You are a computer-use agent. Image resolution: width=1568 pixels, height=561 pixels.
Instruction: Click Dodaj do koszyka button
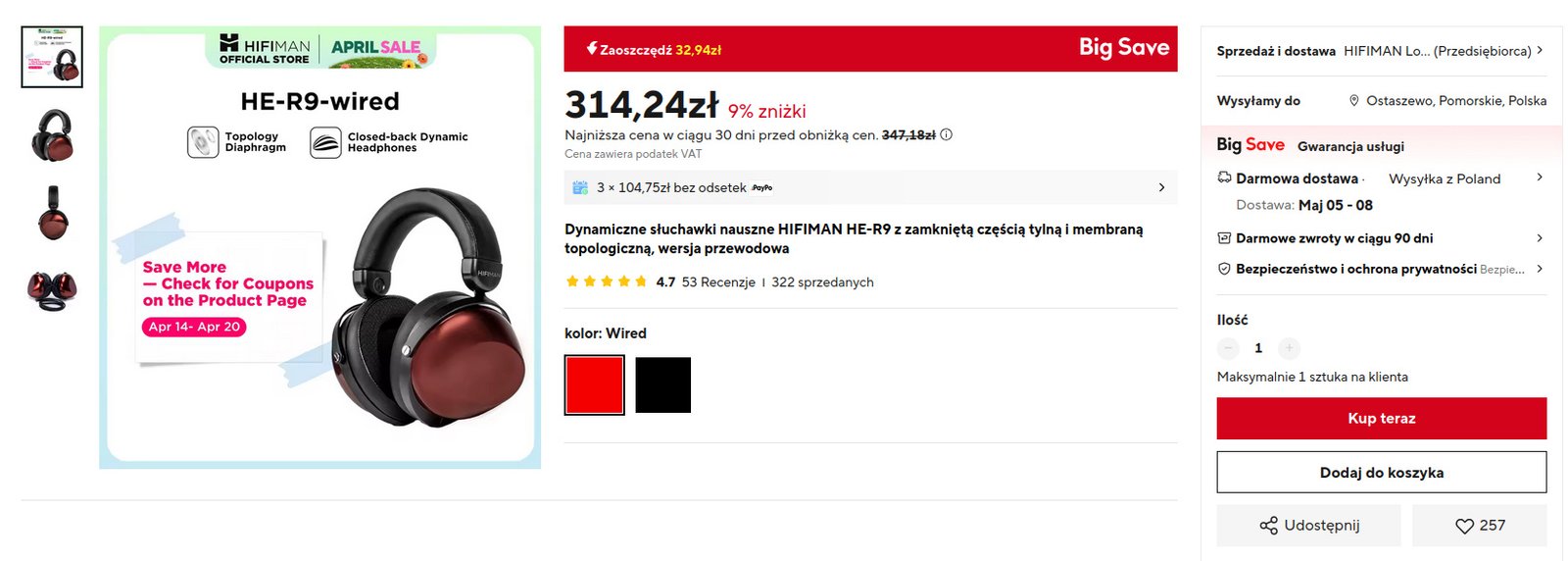(x=1382, y=473)
